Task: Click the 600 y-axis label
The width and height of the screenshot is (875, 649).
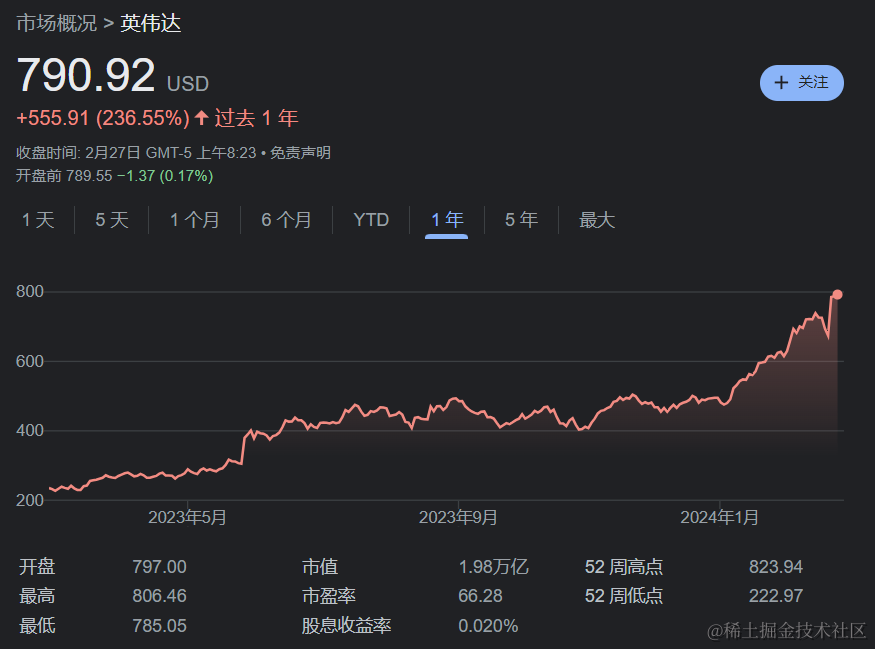Action: (30, 361)
